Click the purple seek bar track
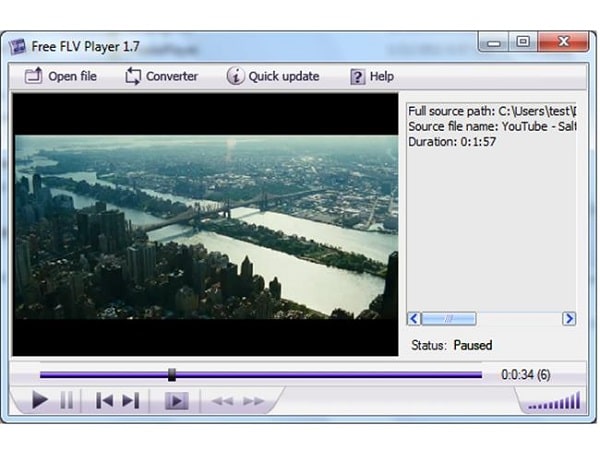 (x=261, y=375)
